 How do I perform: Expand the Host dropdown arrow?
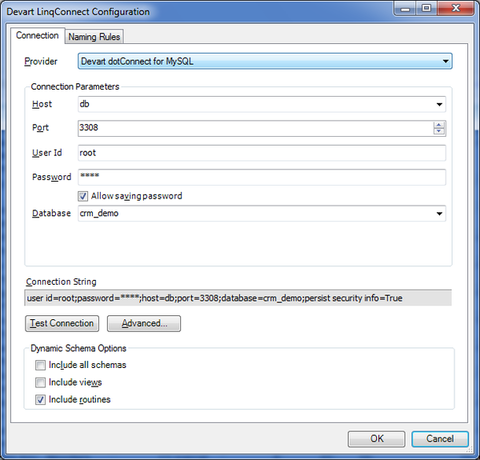[x=439, y=104]
